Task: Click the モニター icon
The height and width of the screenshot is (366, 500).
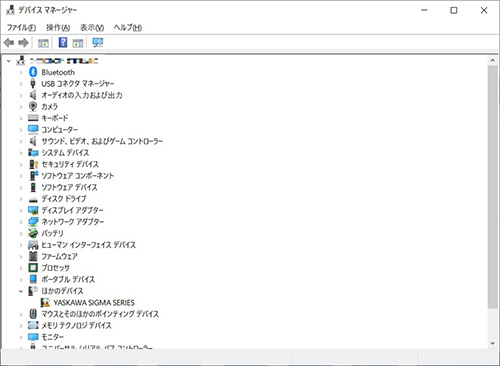Action: 33,337
